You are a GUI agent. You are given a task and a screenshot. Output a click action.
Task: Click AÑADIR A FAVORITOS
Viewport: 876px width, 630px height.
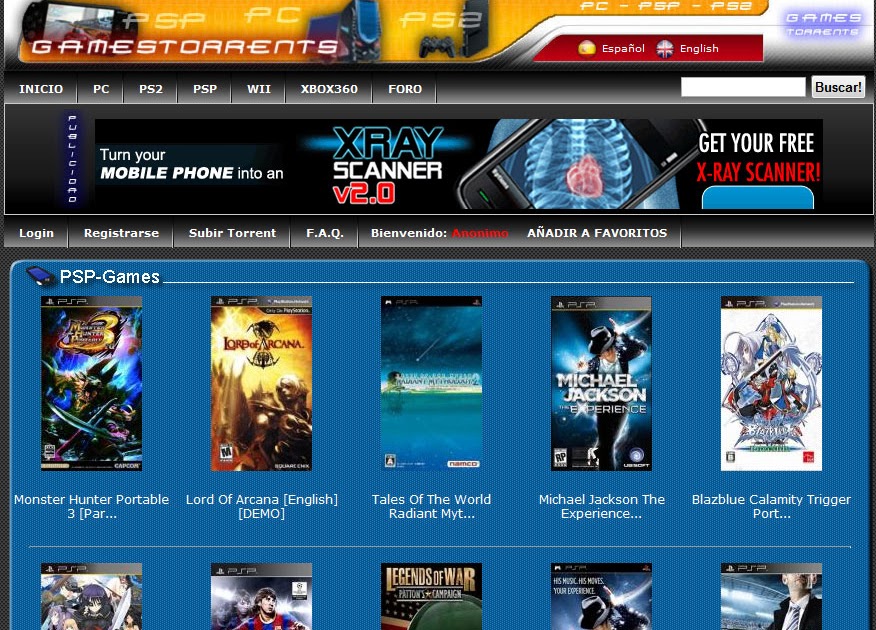(597, 233)
